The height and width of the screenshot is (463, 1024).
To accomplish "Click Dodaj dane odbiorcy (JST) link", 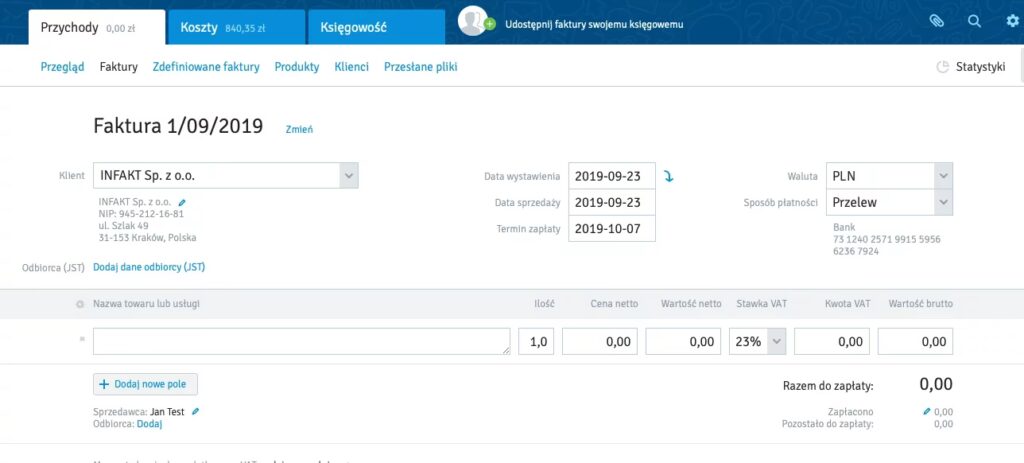I will [x=149, y=267].
